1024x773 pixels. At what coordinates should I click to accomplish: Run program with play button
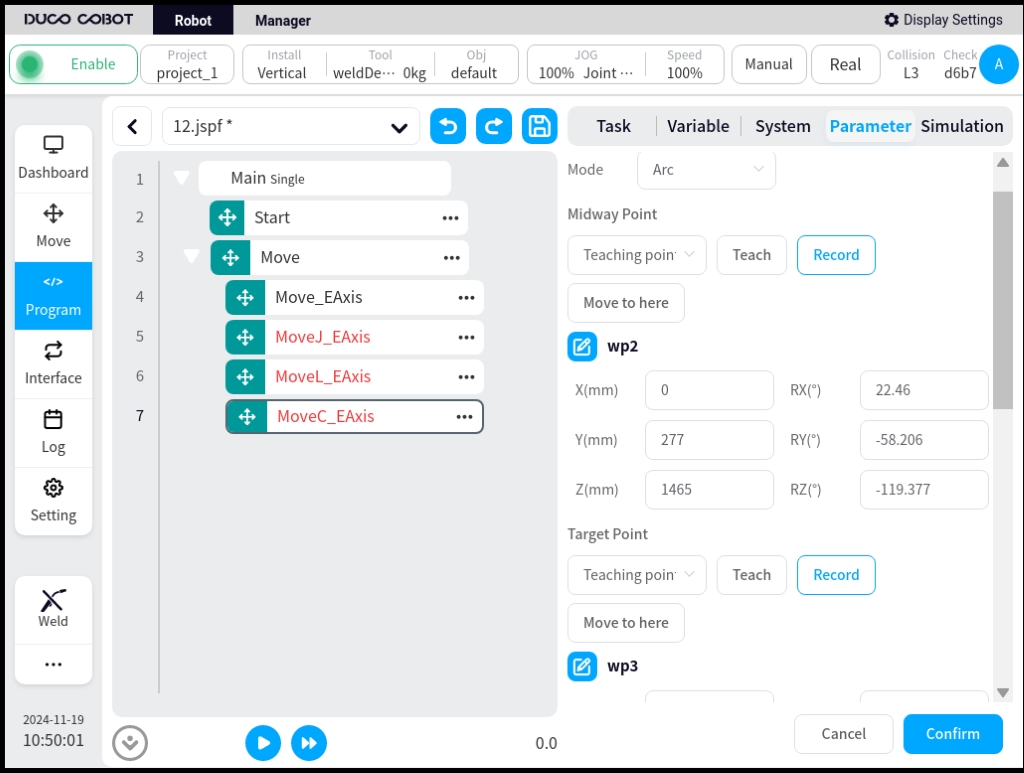(263, 743)
